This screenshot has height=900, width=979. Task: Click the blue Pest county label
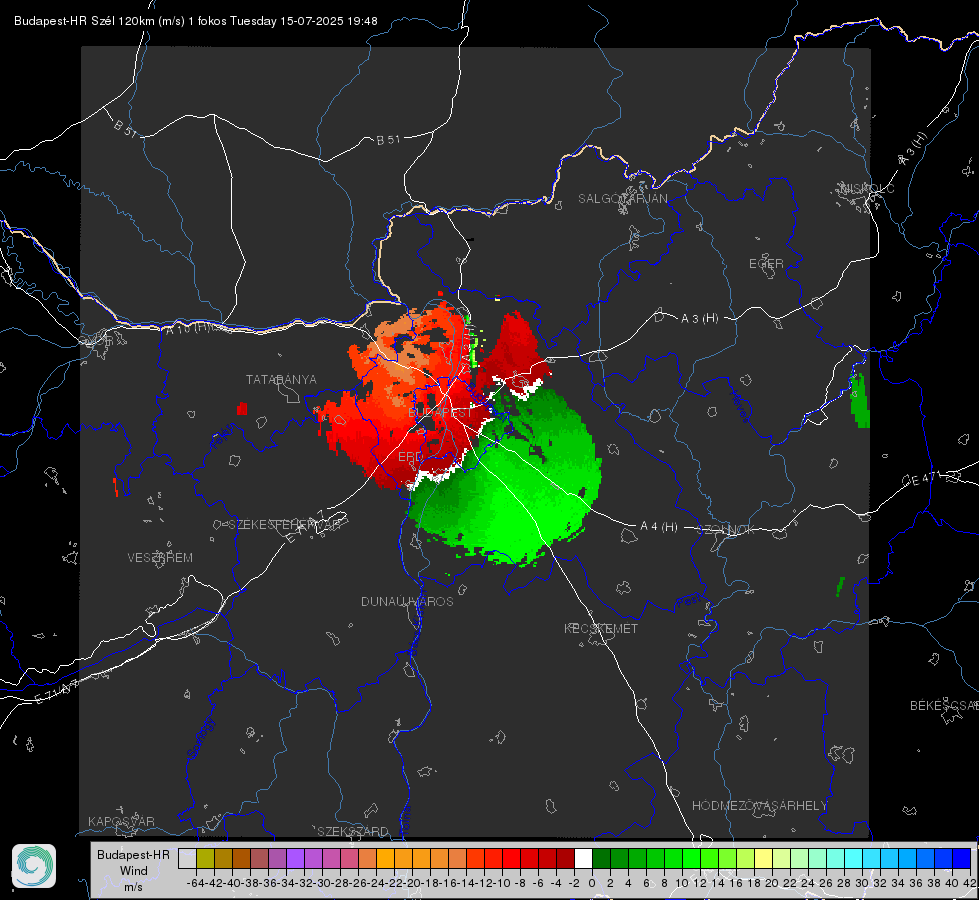point(688,603)
